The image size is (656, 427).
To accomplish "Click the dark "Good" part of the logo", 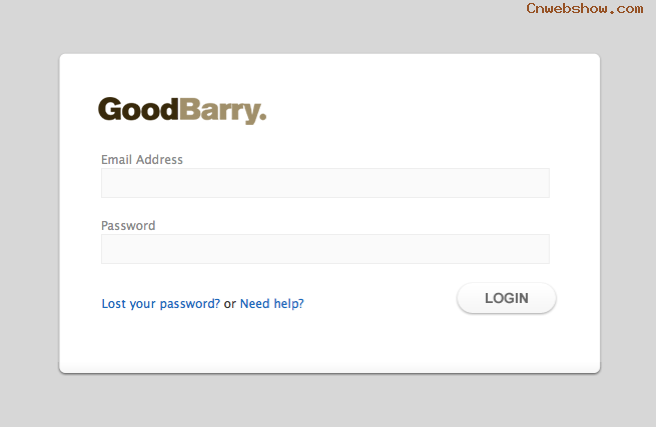I will pos(138,109).
